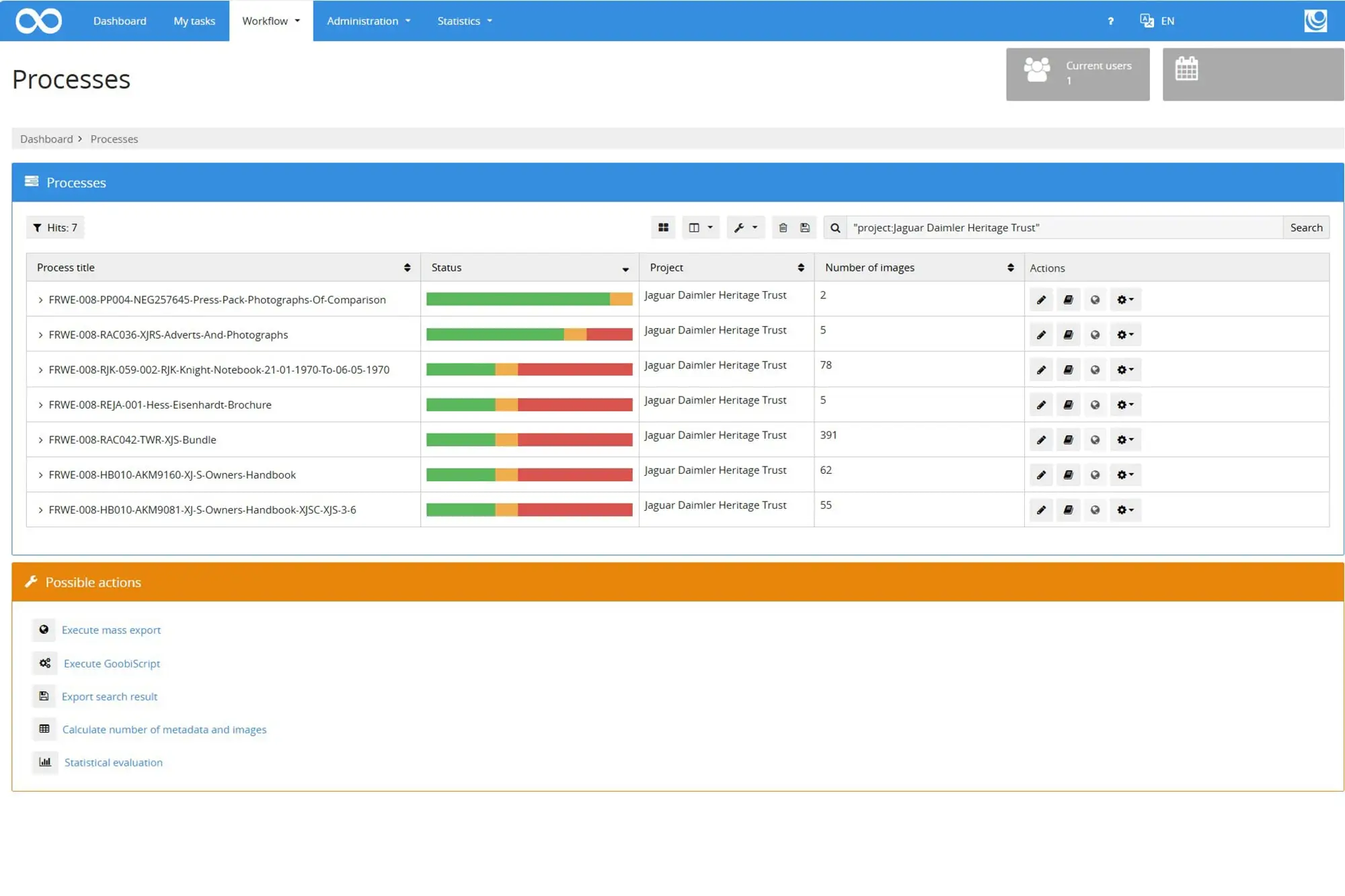Sort by Number of images column

pyautogui.click(x=1010, y=268)
